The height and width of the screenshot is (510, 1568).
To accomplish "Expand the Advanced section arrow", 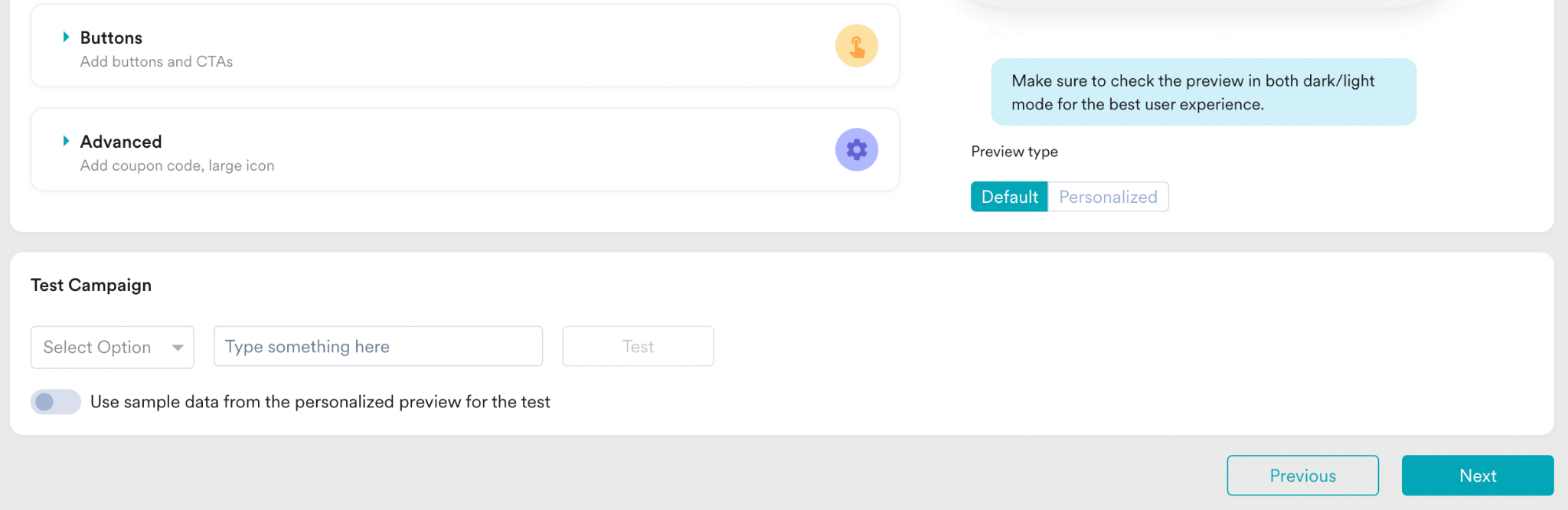I will (66, 141).
